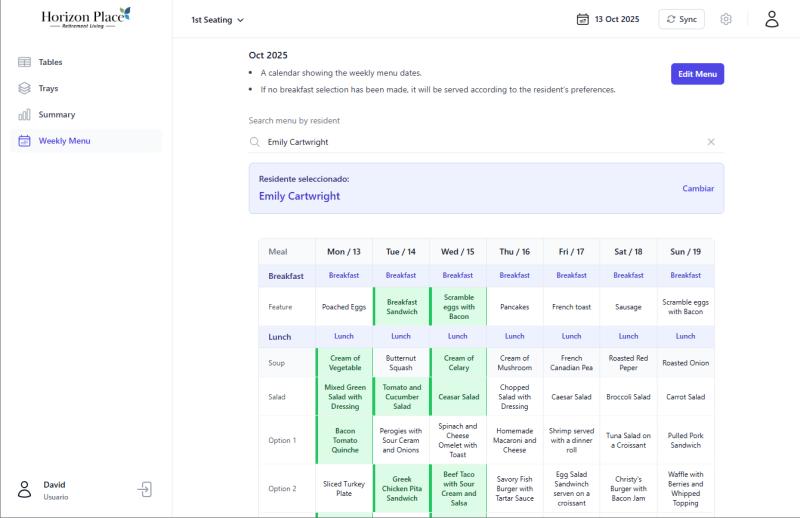The width and height of the screenshot is (800, 518).
Task: Click the Summary bar chart icon
Action: point(24,115)
